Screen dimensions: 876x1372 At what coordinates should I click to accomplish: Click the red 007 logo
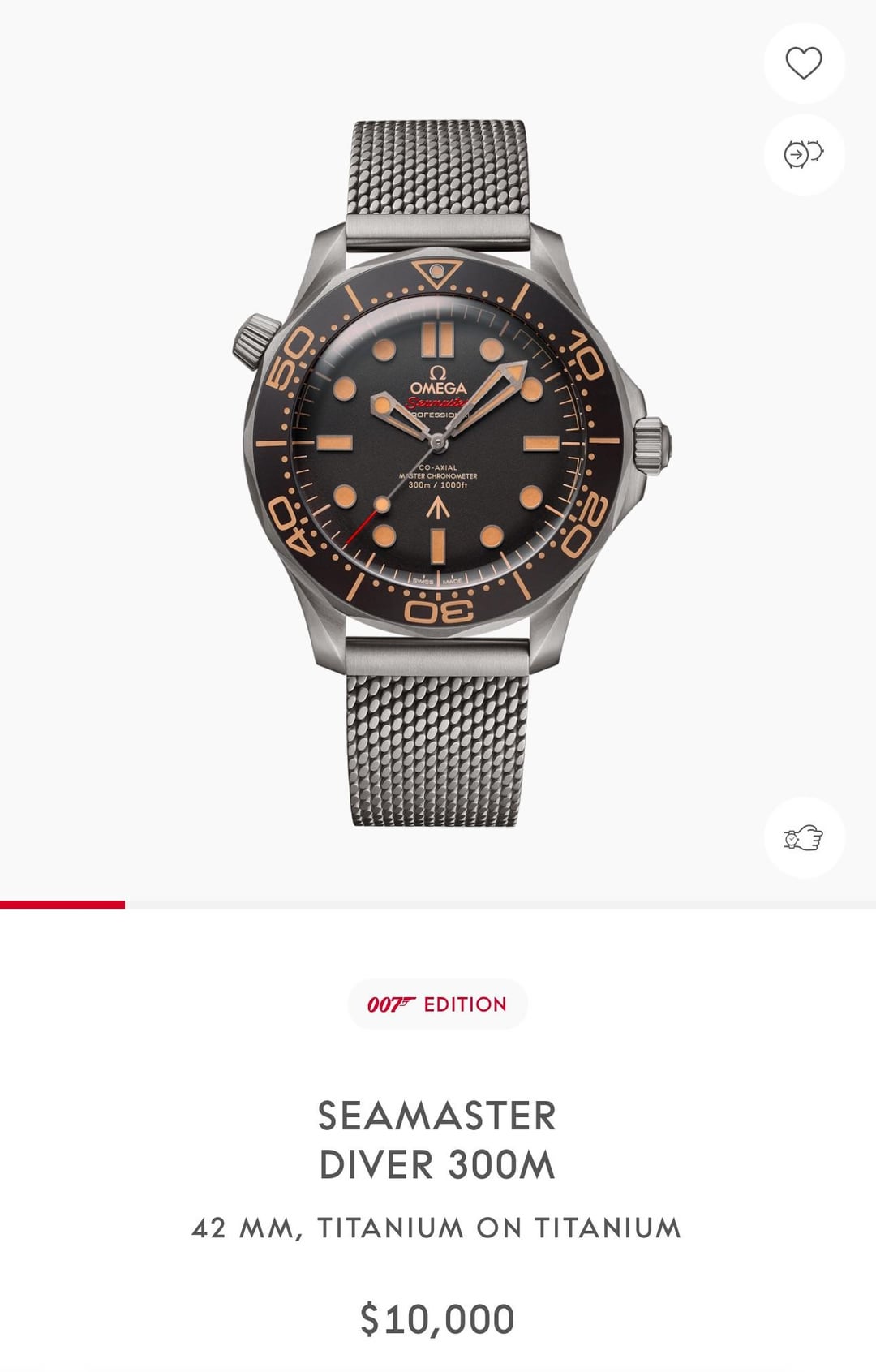point(392,1004)
